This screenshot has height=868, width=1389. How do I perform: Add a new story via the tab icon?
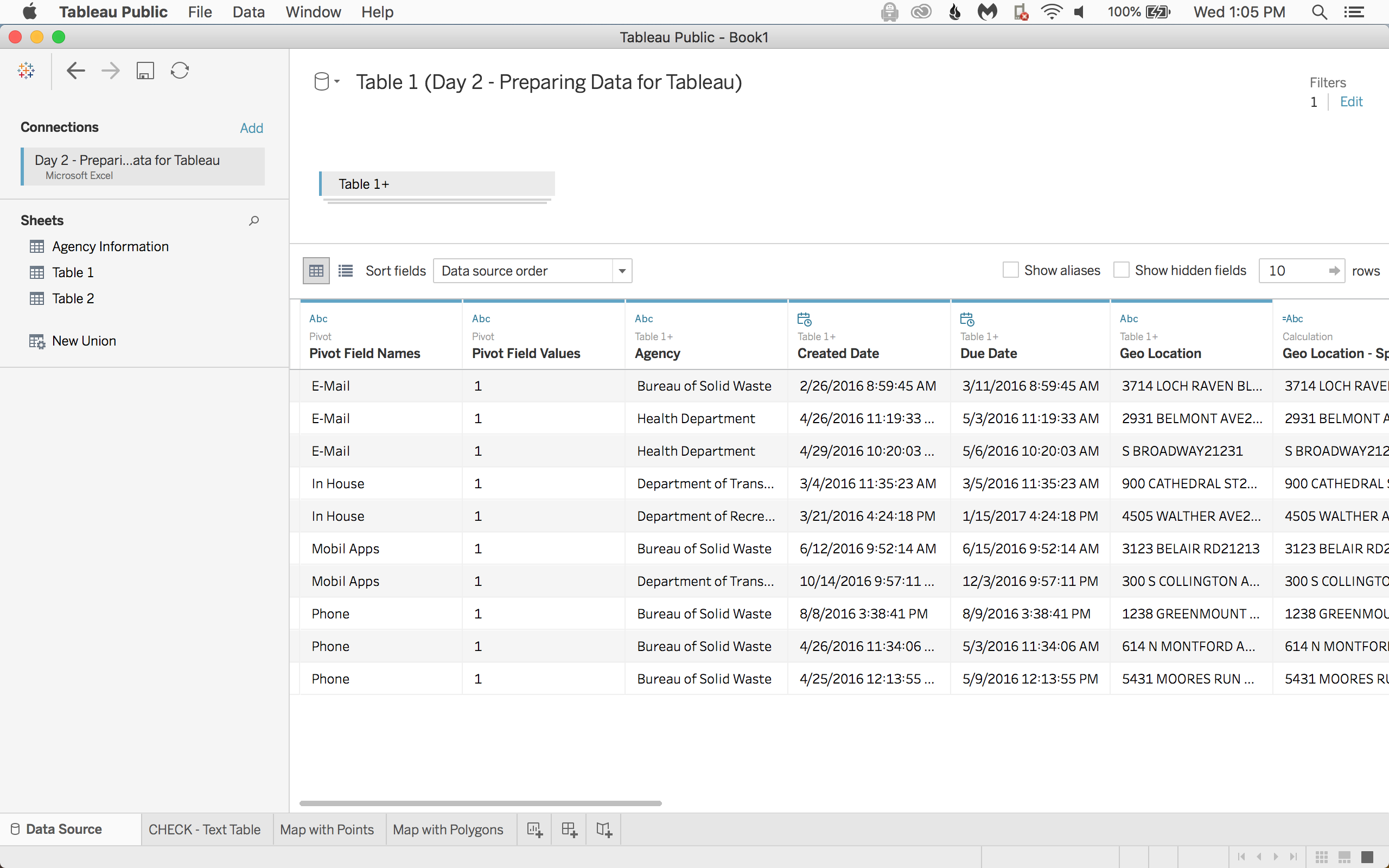point(604,829)
